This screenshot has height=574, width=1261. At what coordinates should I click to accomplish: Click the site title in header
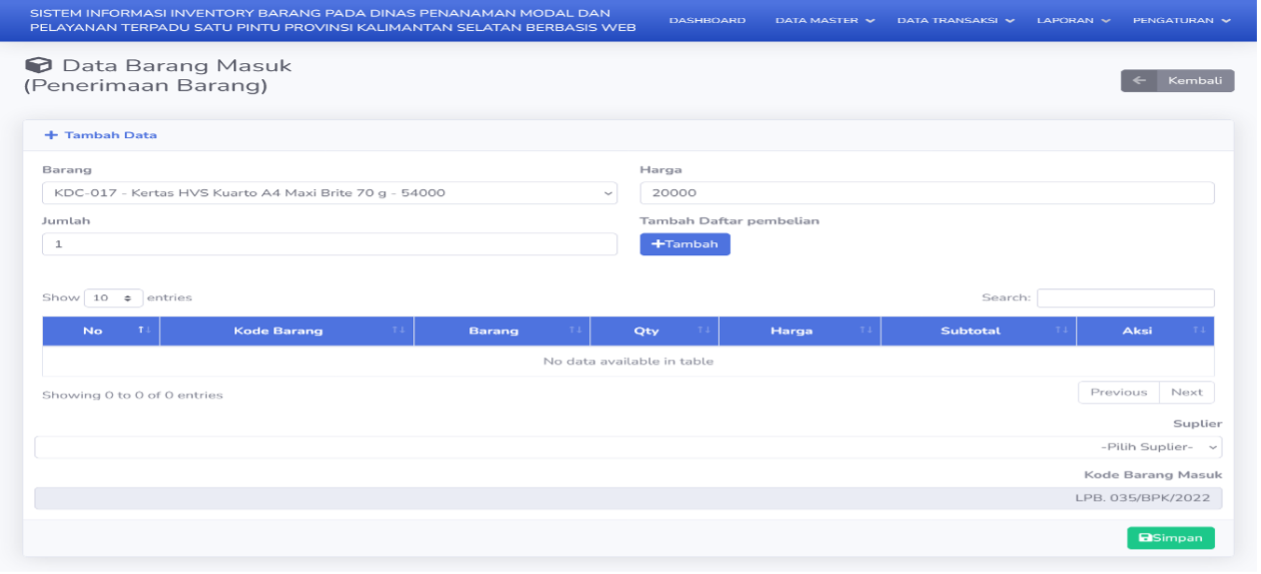[333, 21]
